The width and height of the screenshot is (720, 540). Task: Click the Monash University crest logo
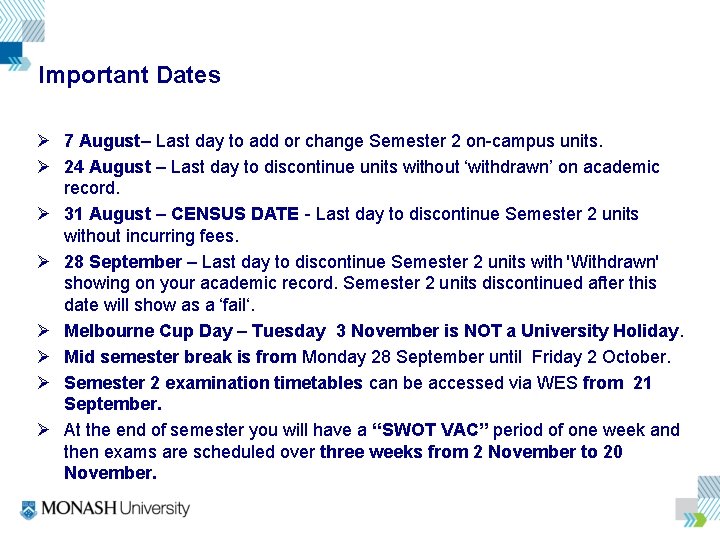[28, 509]
